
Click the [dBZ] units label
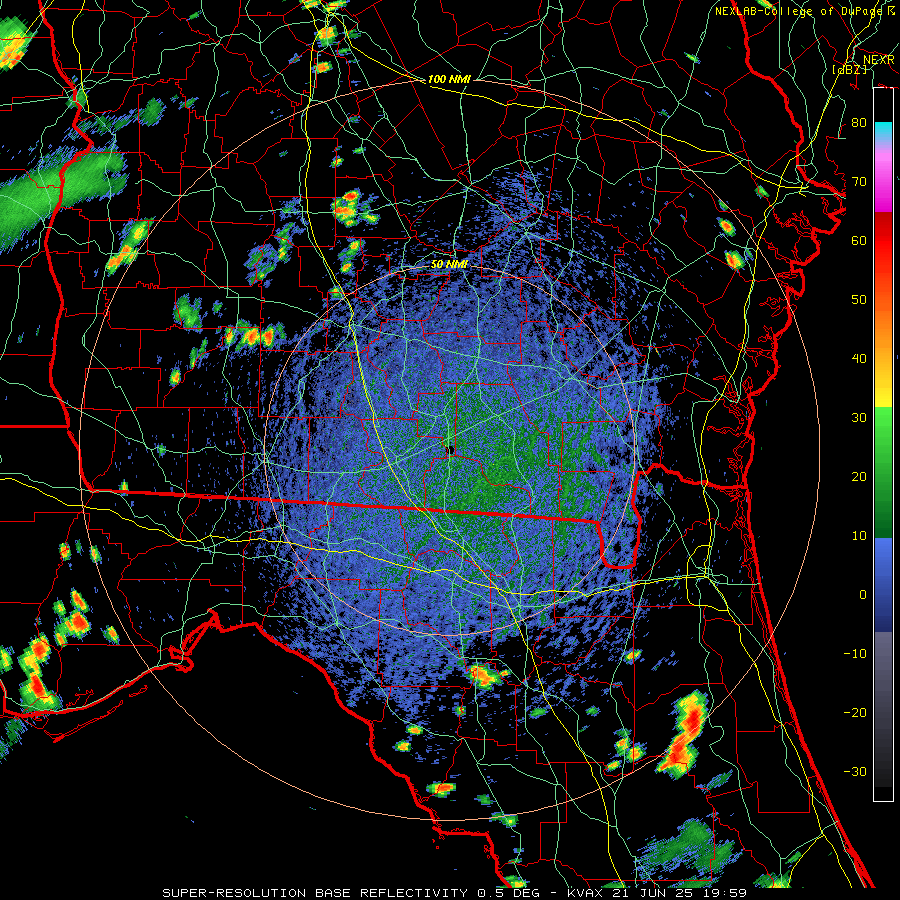click(849, 69)
